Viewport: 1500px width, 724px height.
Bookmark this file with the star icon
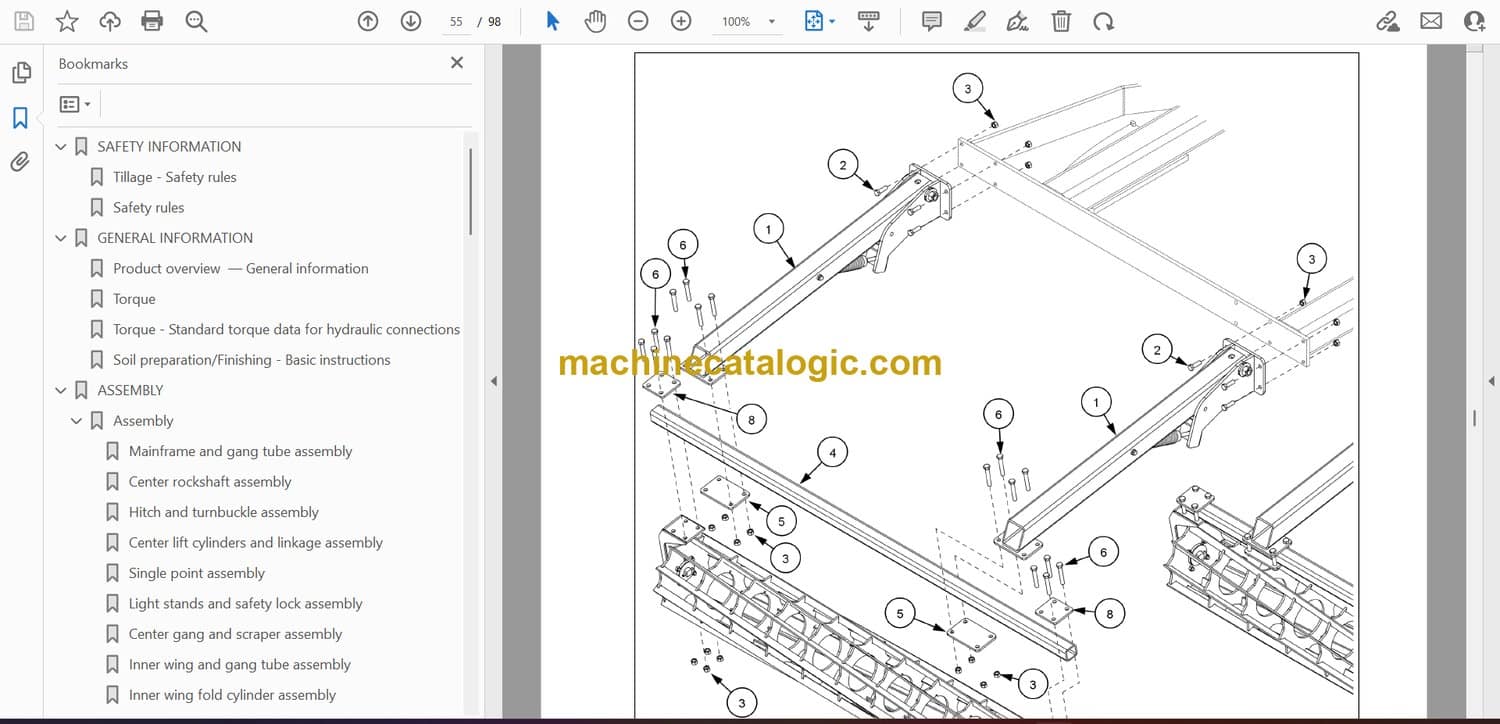pos(67,21)
